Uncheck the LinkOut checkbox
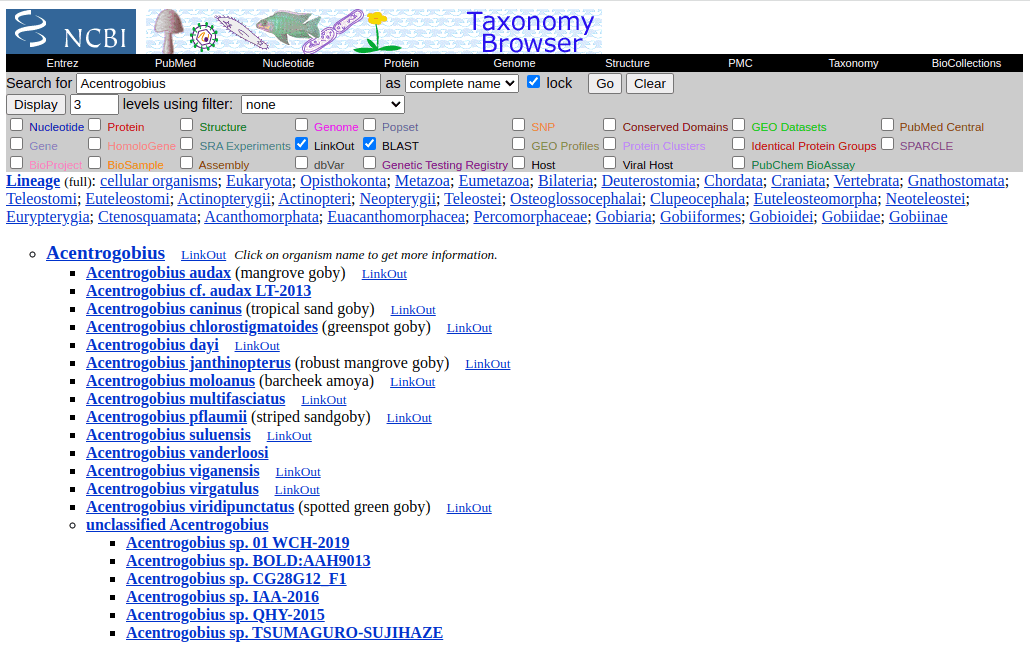Screen dimensions: 1030x658 tap(302, 144)
